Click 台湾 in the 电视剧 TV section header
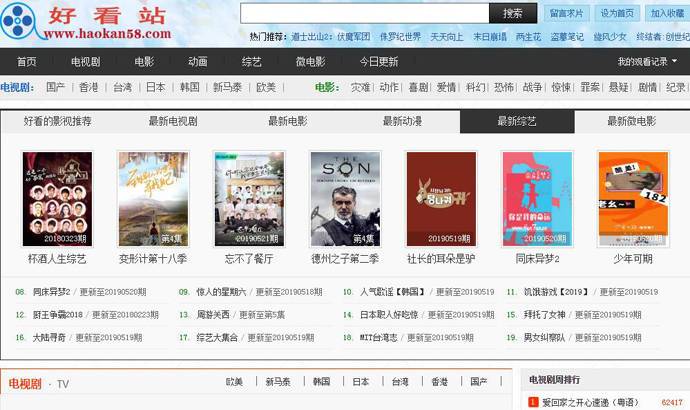The height and width of the screenshot is (410, 690). tap(400, 381)
